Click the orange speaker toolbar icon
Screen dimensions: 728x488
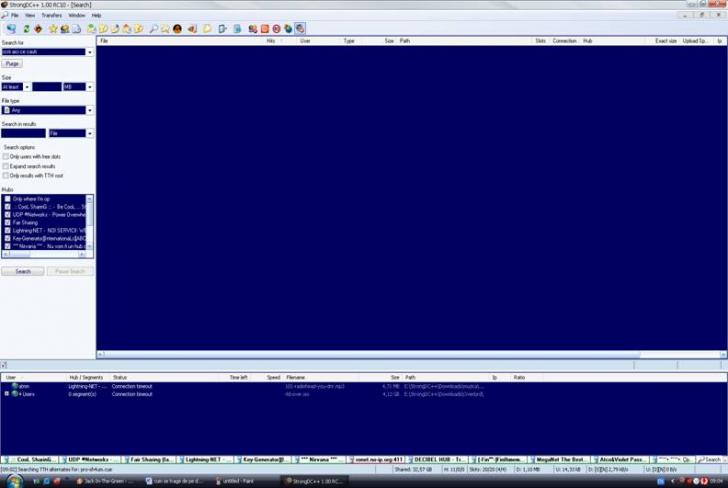point(192,29)
